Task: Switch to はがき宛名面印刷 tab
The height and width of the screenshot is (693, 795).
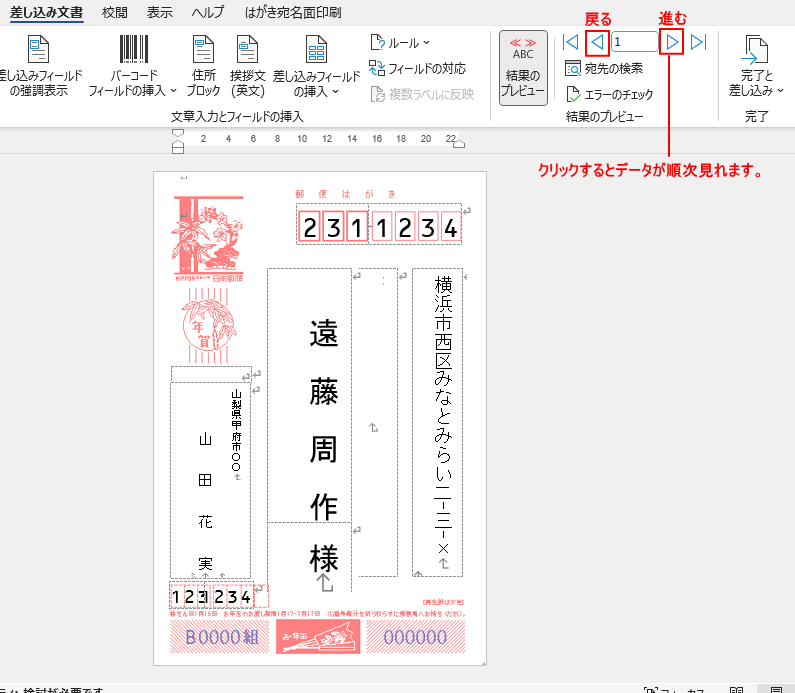Action: tap(293, 12)
